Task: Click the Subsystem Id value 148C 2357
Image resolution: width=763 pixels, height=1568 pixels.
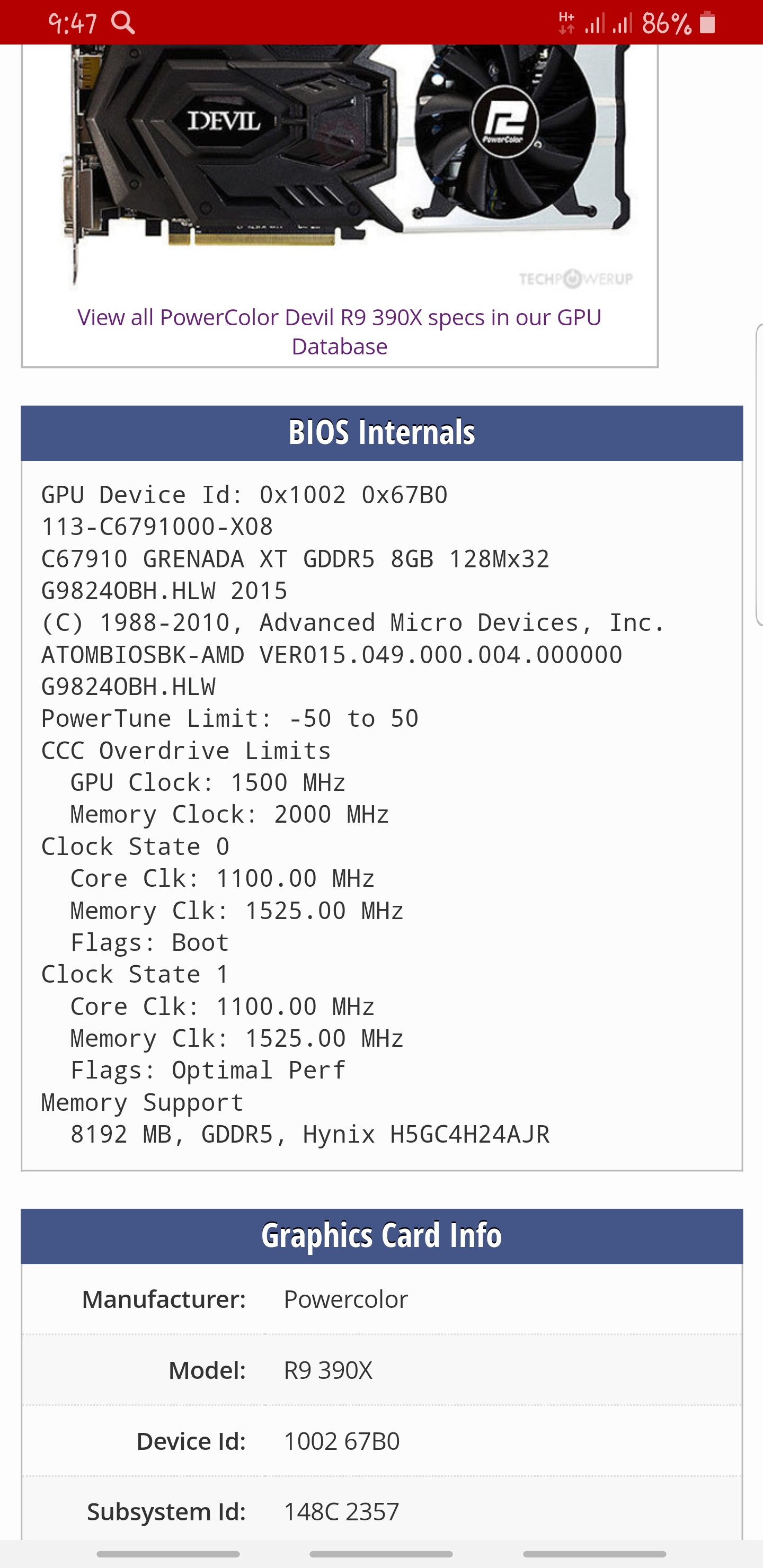Action: pyautogui.click(x=341, y=1512)
